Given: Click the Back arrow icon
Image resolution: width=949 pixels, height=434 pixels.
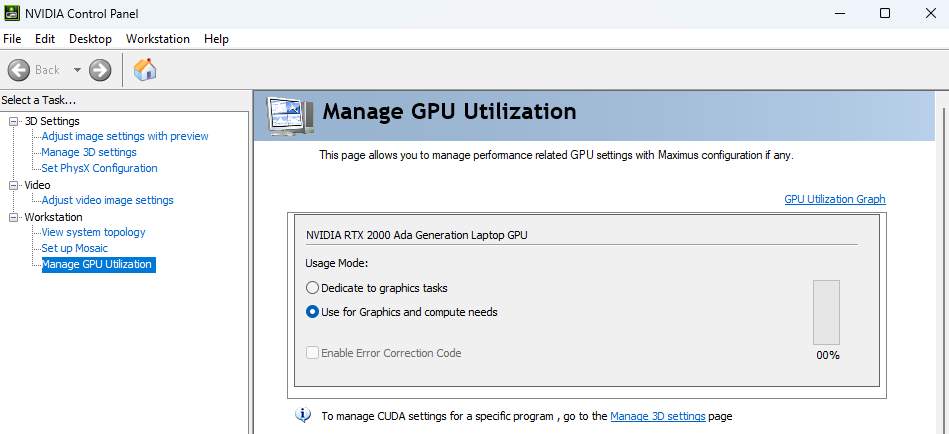Looking at the screenshot, I should (19, 70).
